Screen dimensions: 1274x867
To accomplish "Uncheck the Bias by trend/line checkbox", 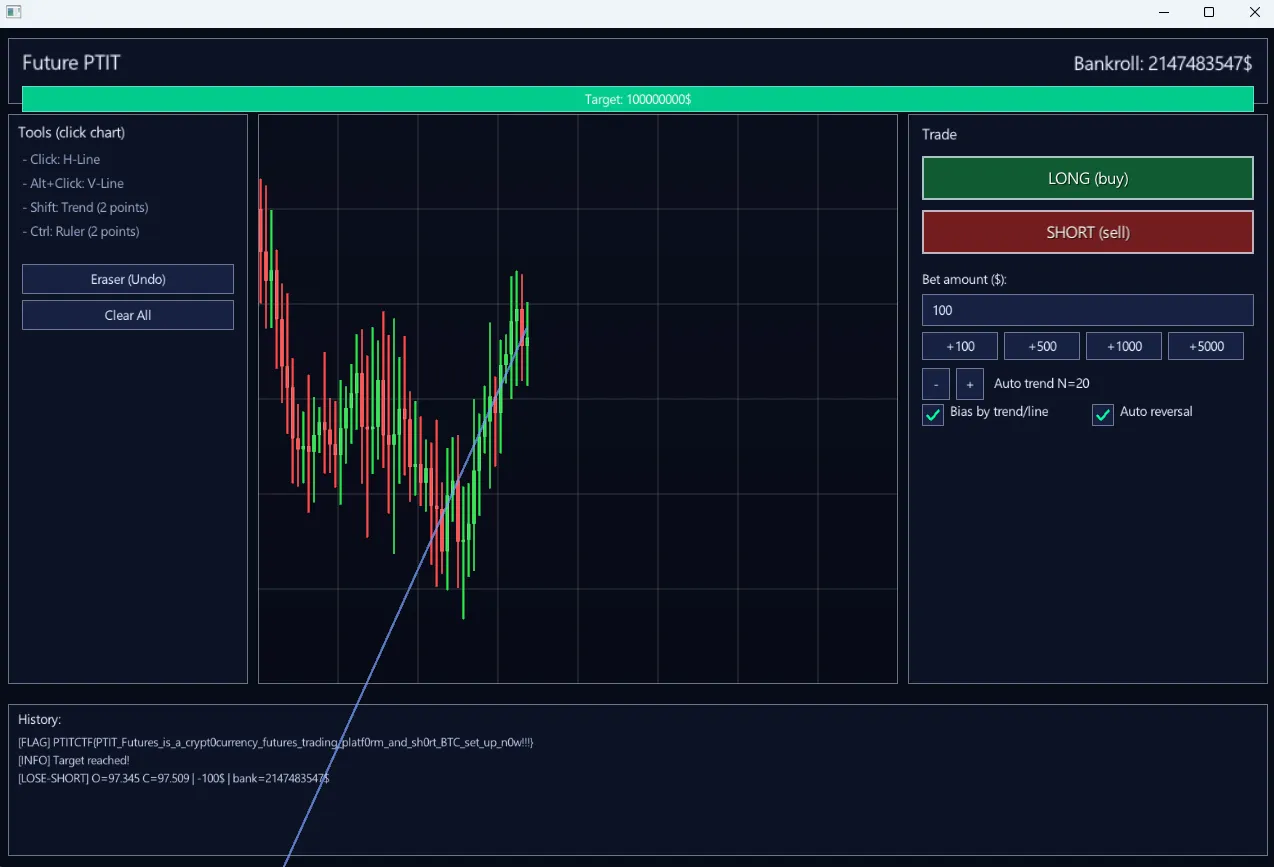I will click(933, 415).
